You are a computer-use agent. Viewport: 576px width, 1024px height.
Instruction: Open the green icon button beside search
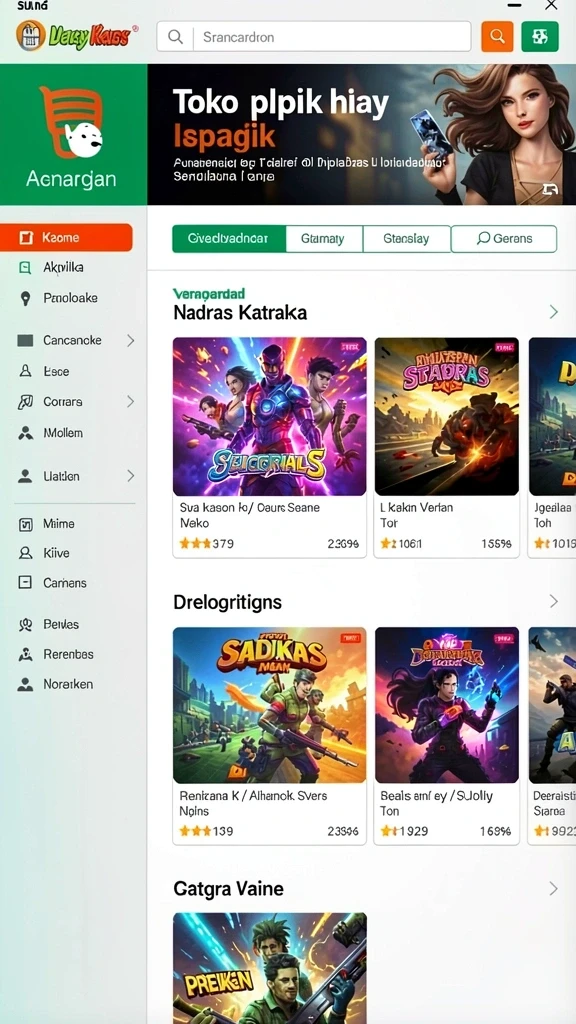(540, 37)
